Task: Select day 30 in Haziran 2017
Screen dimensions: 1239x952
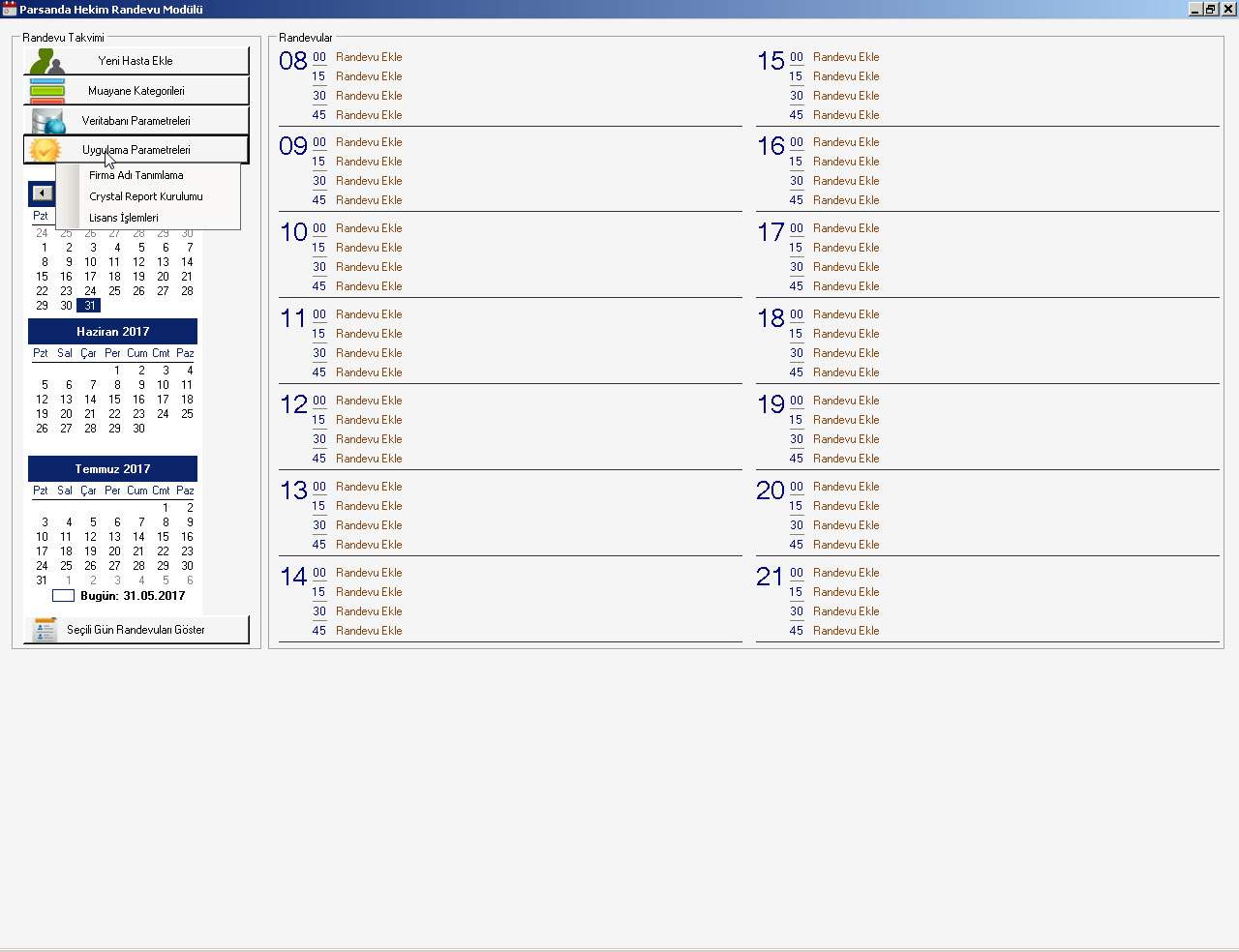Action: coord(138,429)
